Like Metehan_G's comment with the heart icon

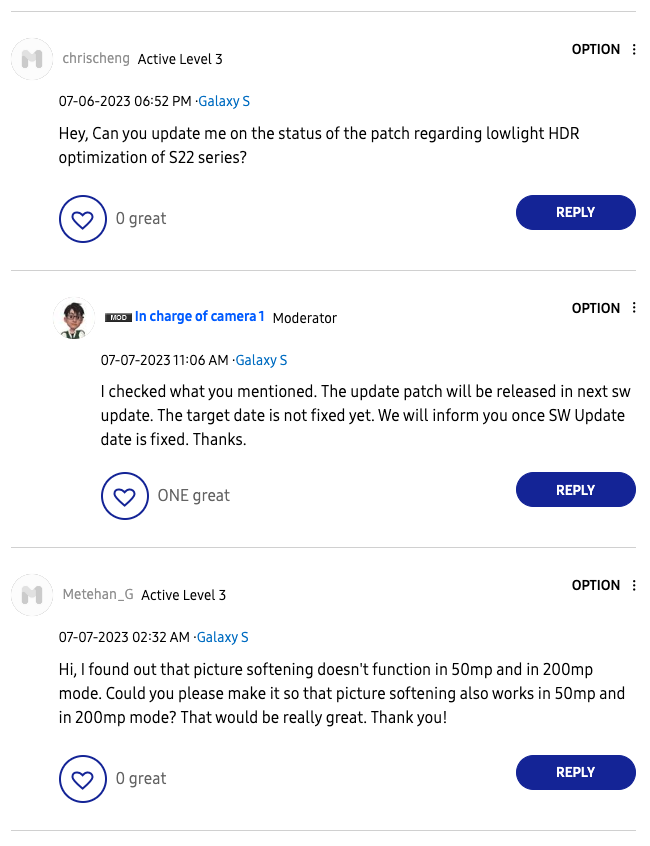click(x=83, y=779)
